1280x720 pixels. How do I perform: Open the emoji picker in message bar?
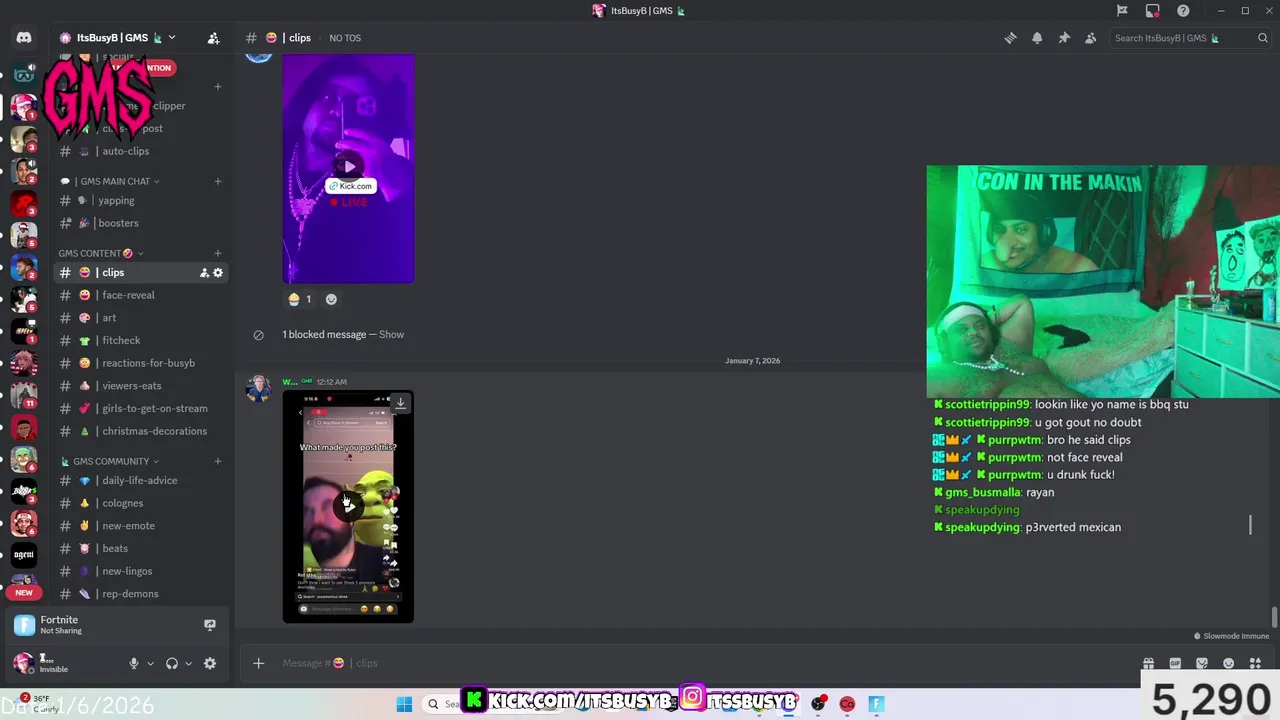[1229, 663]
